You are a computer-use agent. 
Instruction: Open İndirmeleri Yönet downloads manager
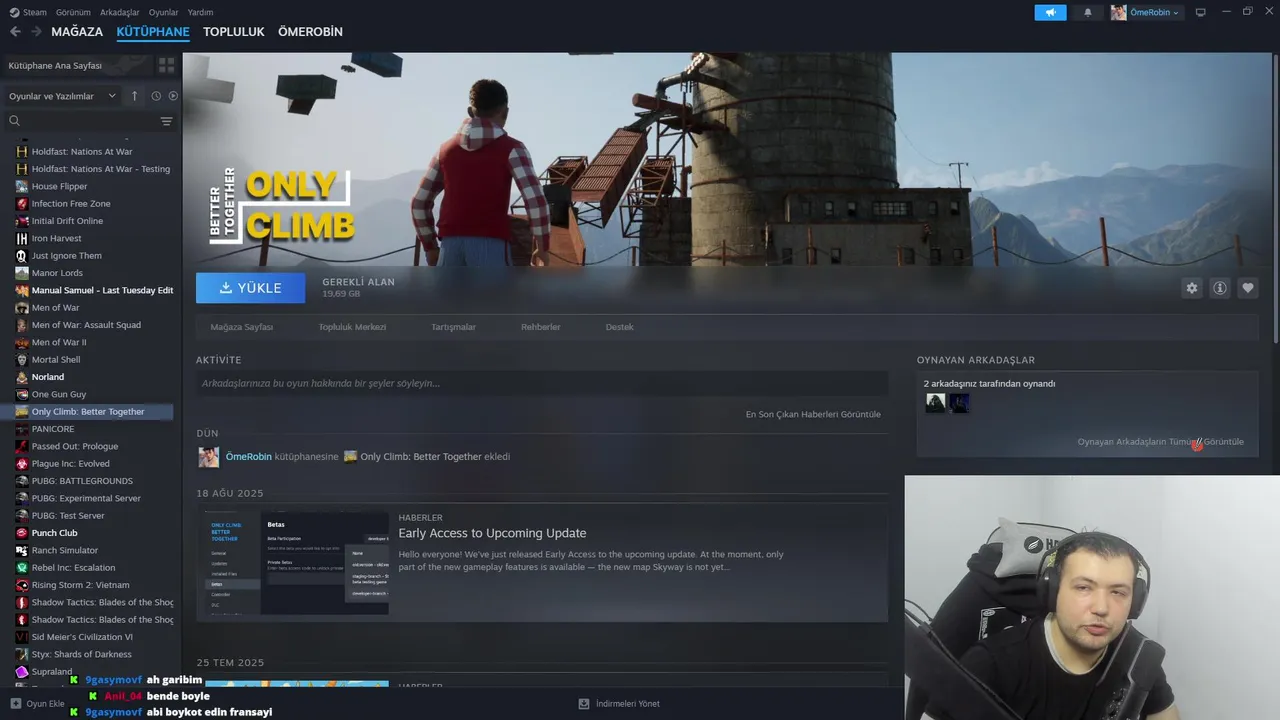point(619,704)
